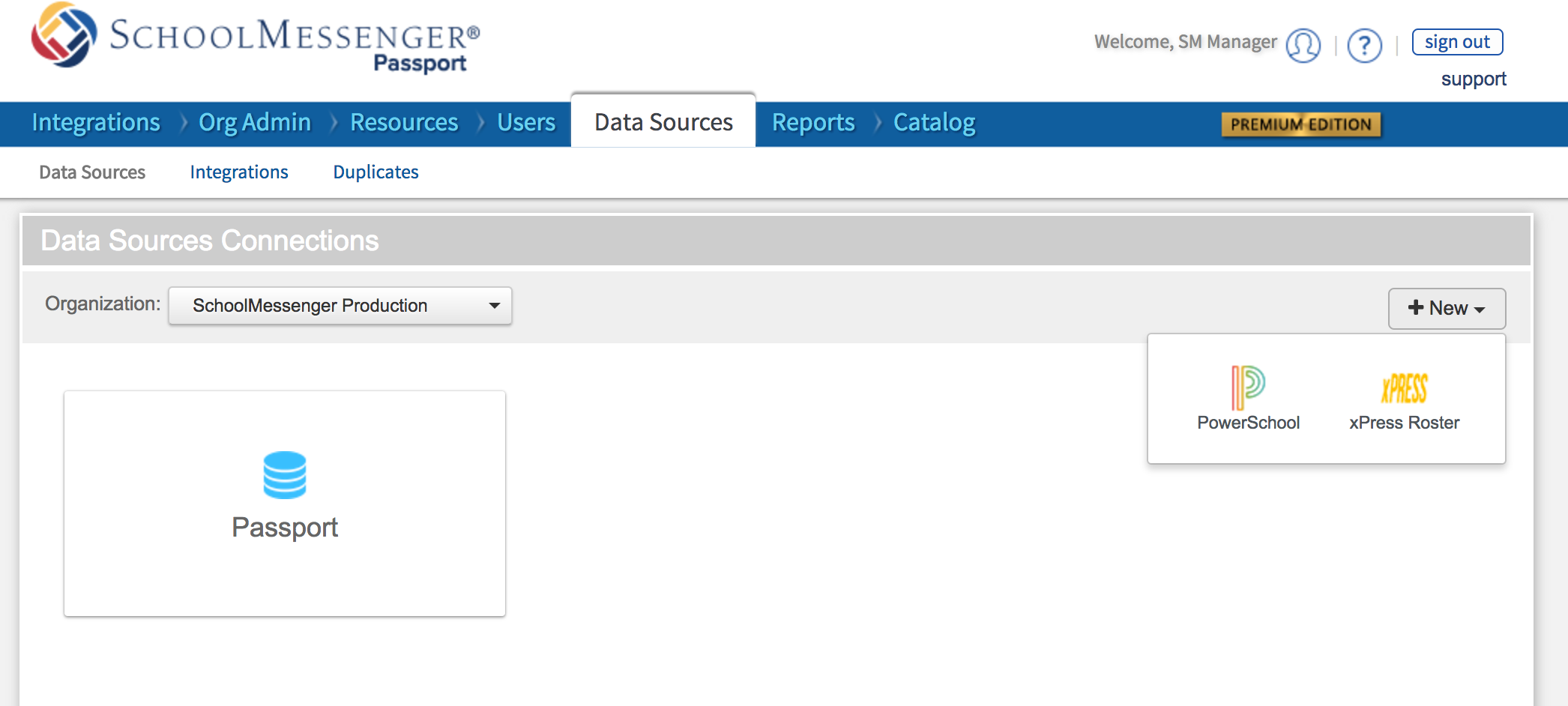Toggle the New data source dropdown button
This screenshot has height=706, width=1568.
1447,308
